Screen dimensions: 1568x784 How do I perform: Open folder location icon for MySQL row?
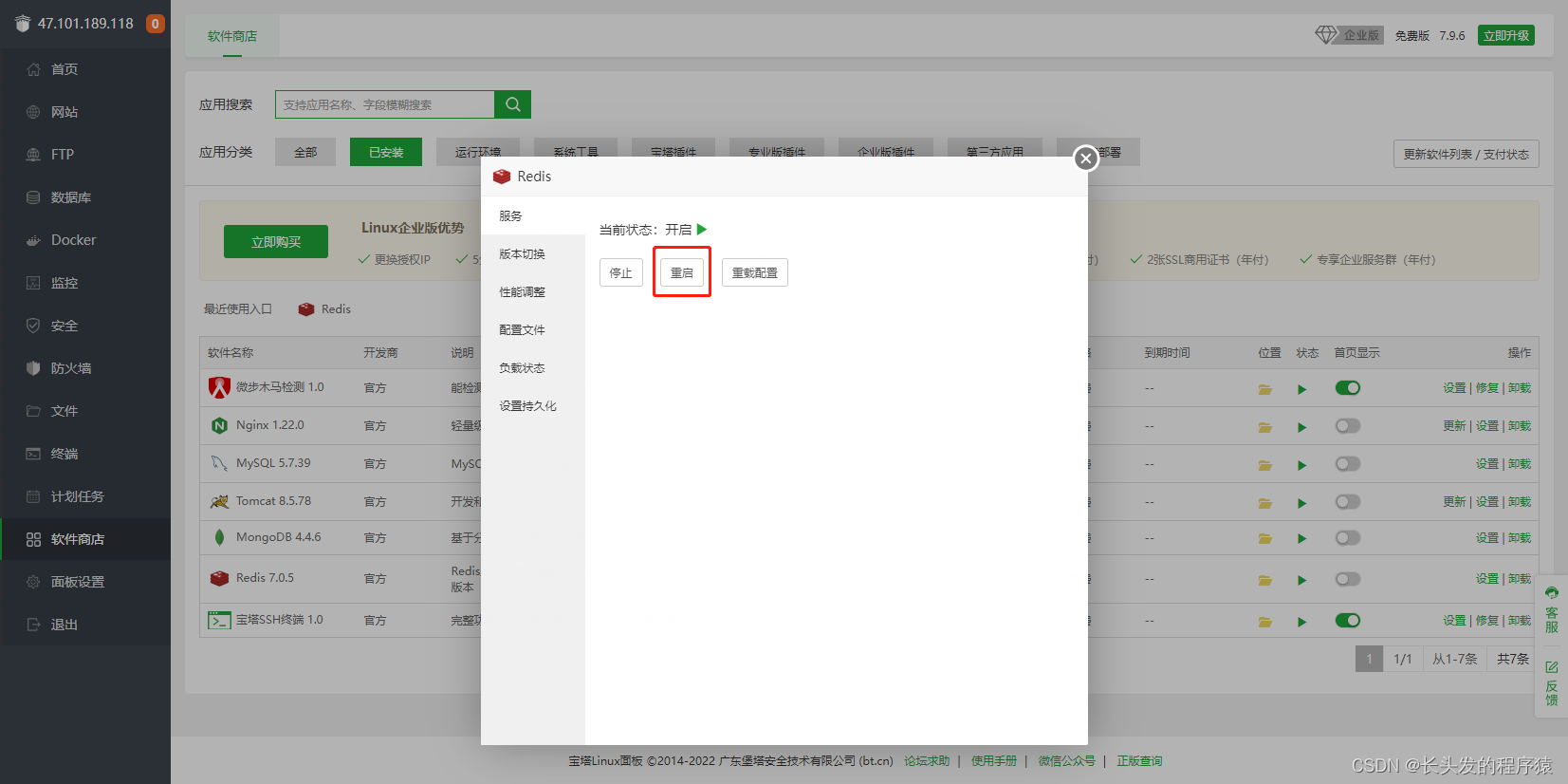[1264, 465]
